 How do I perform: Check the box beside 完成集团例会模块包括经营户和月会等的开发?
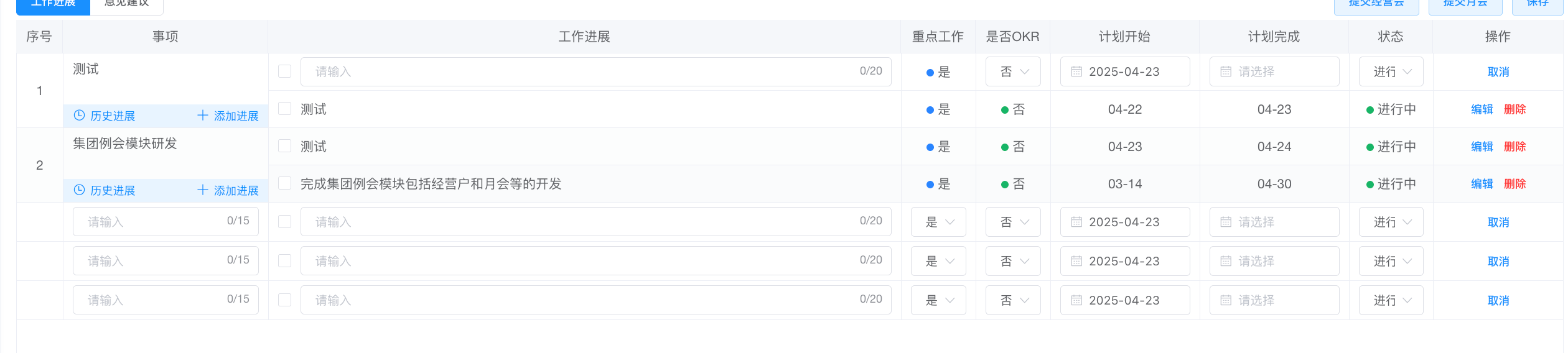tap(285, 183)
